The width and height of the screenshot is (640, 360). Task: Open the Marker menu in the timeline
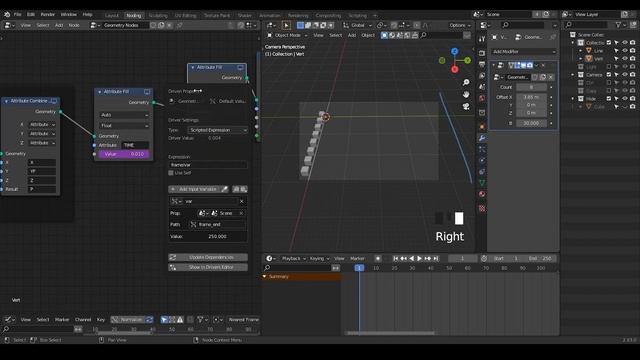pyautogui.click(x=357, y=258)
